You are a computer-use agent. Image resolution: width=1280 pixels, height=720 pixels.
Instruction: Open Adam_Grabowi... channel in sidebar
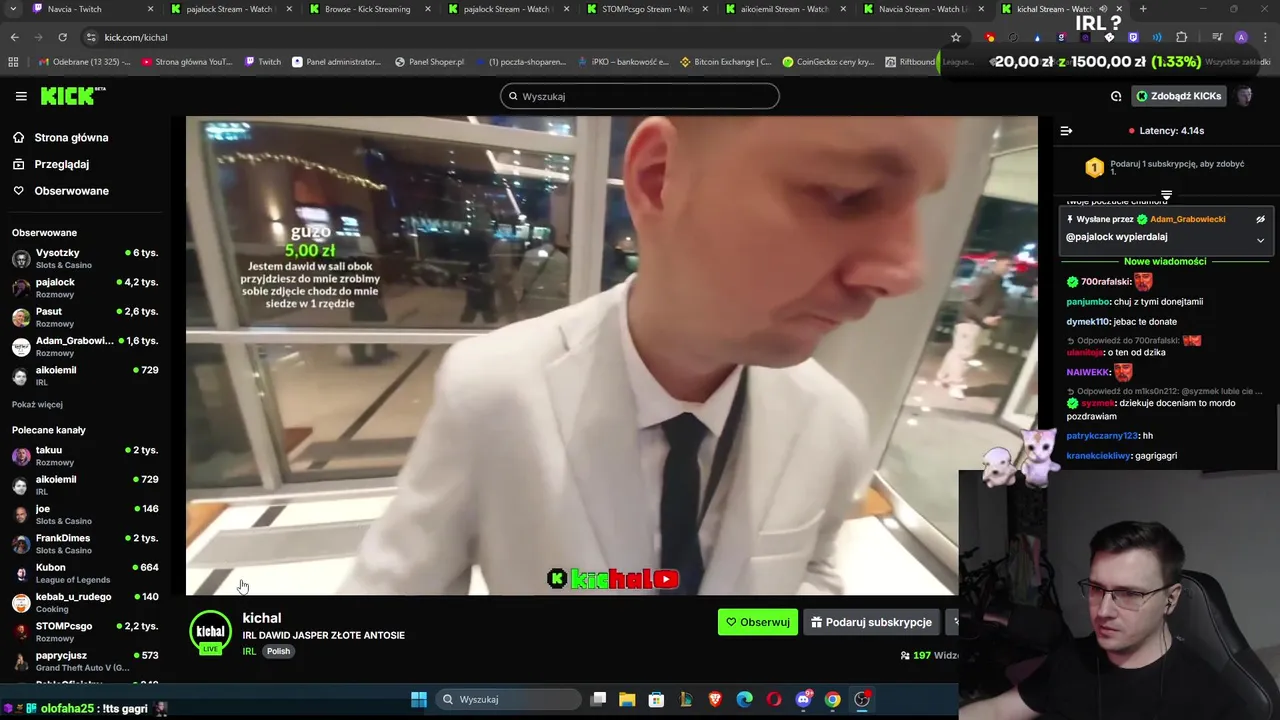coord(85,346)
